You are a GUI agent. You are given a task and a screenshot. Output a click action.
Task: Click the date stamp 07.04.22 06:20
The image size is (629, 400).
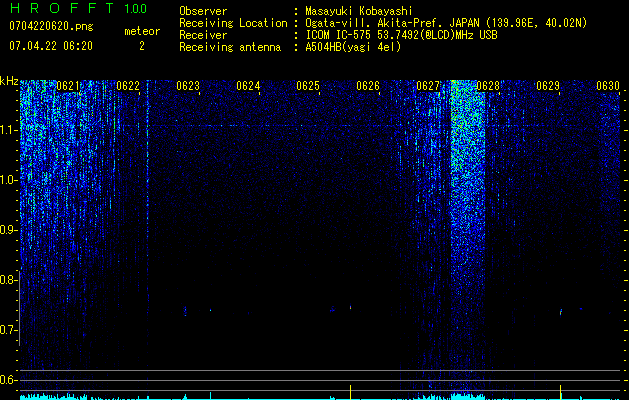coord(51,46)
